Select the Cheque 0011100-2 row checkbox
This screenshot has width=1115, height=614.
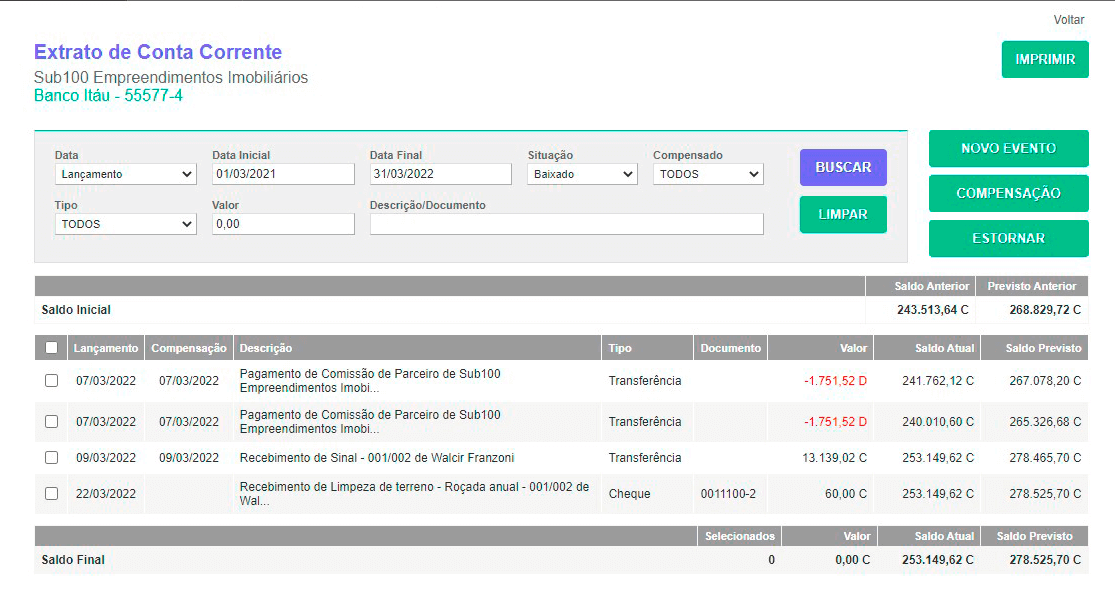tap(51, 494)
